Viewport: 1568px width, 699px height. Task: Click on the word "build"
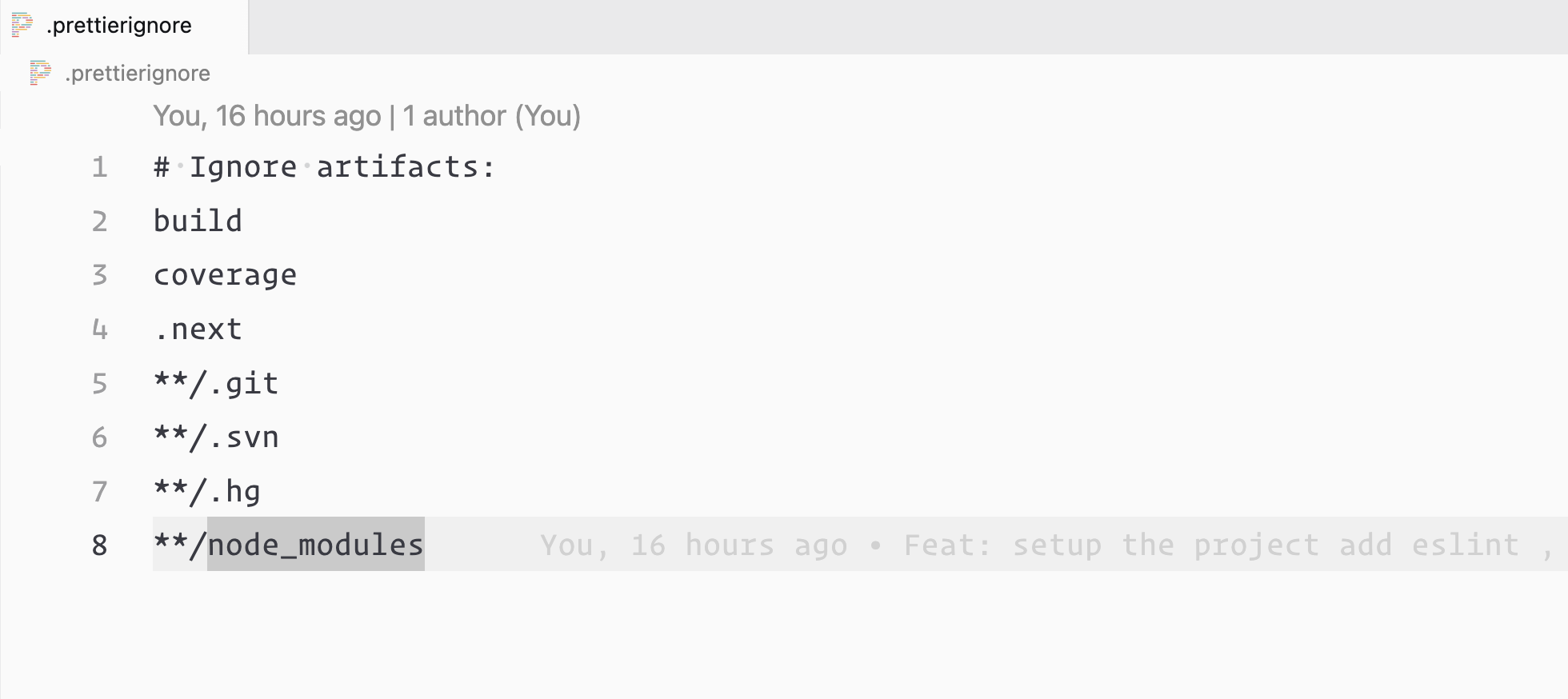pyautogui.click(x=198, y=222)
